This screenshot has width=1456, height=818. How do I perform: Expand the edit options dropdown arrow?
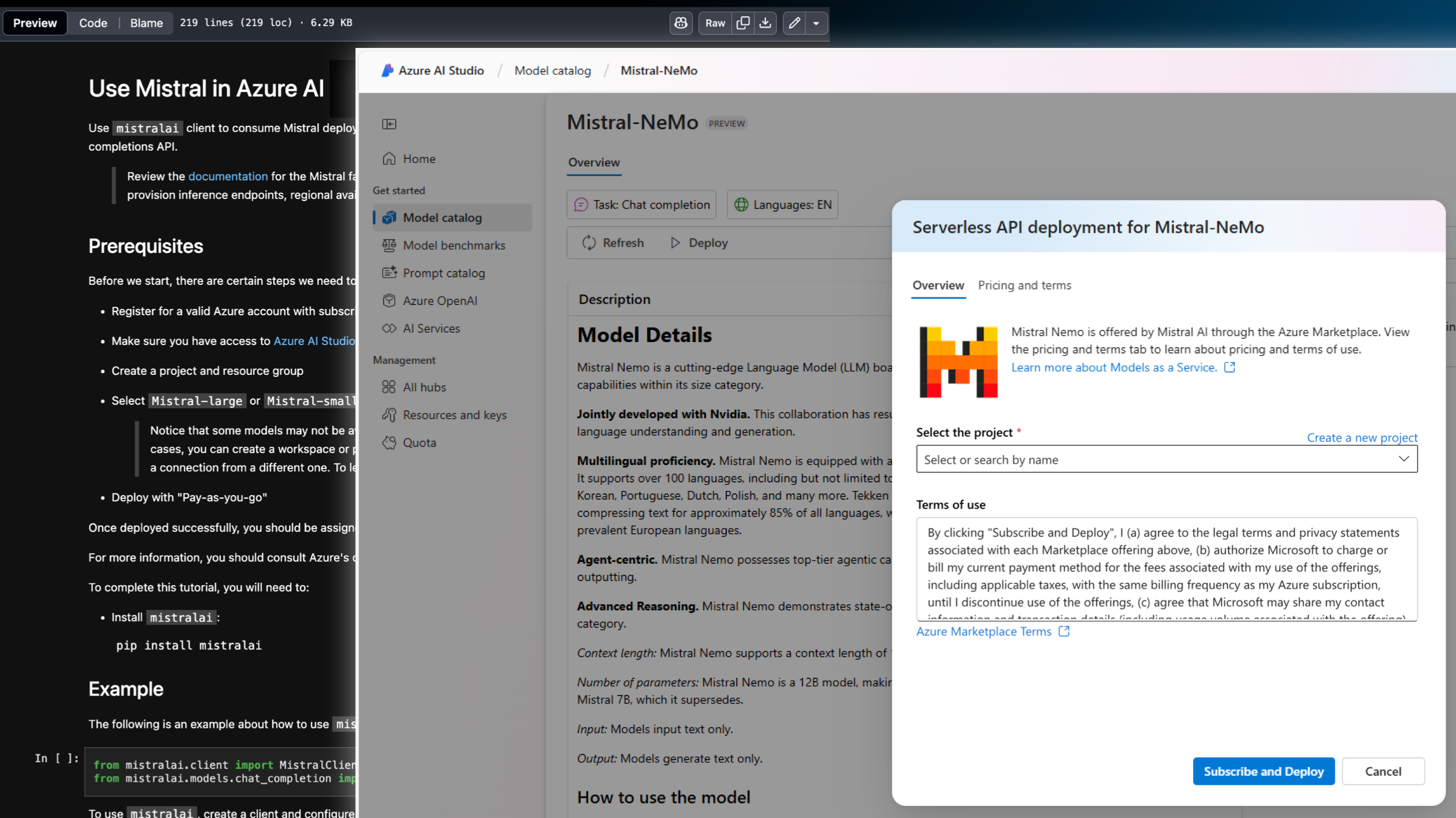[x=816, y=23]
